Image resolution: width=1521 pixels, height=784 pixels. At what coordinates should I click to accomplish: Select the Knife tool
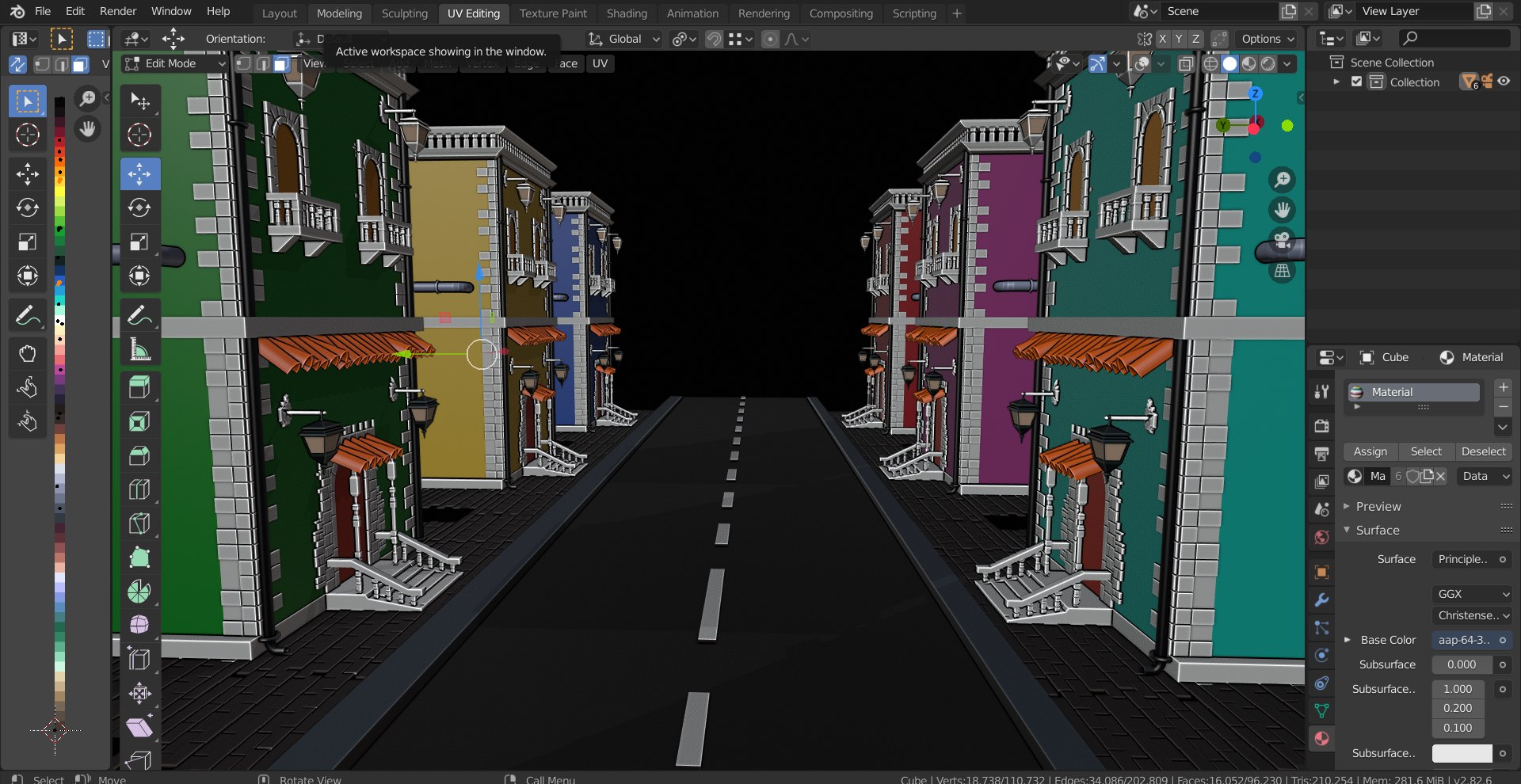coord(139,523)
